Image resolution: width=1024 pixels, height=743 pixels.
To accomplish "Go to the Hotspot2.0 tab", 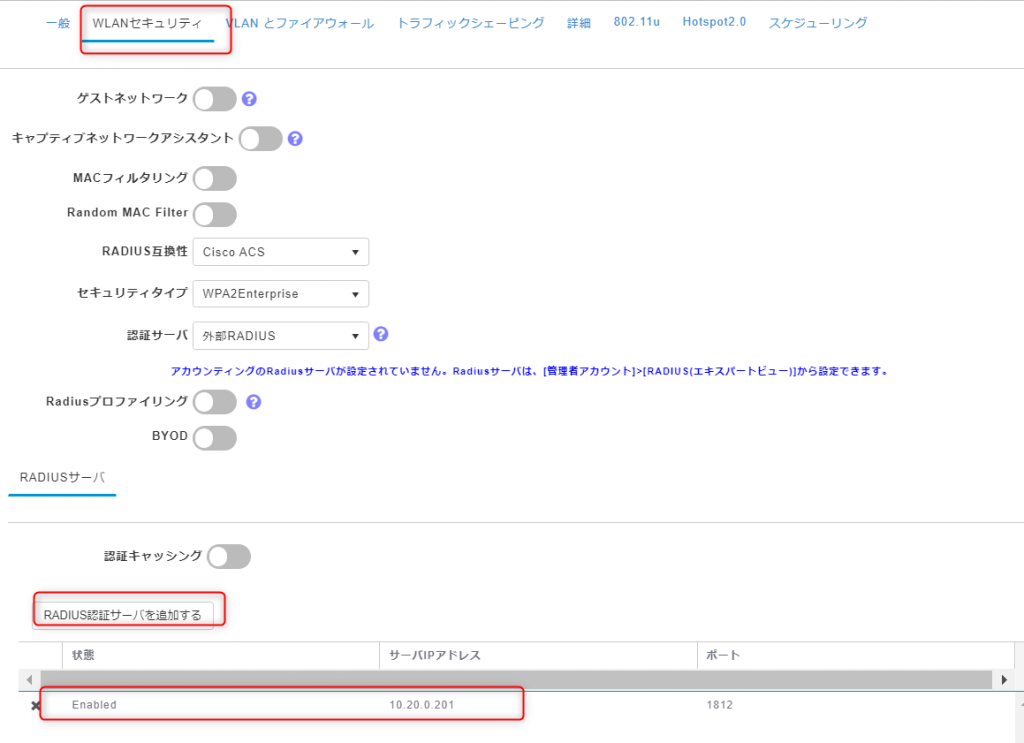I will click(714, 22).
